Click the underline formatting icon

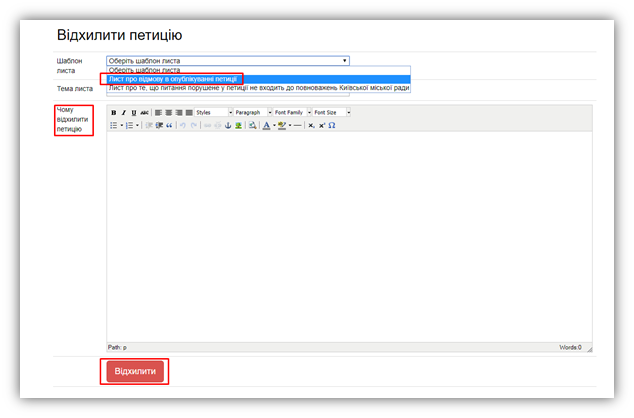(134, 112)
